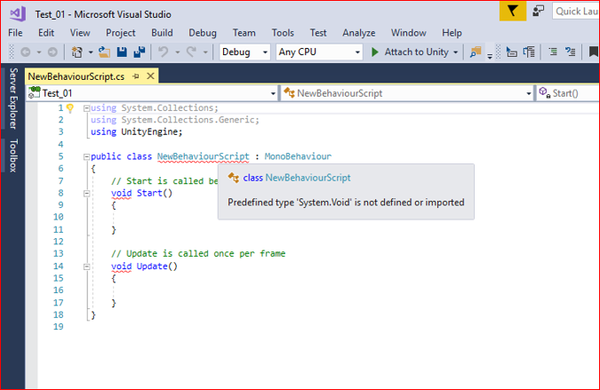Click the Update method name in code
Screen dimensions: 600x390
[x=152, y=266]
